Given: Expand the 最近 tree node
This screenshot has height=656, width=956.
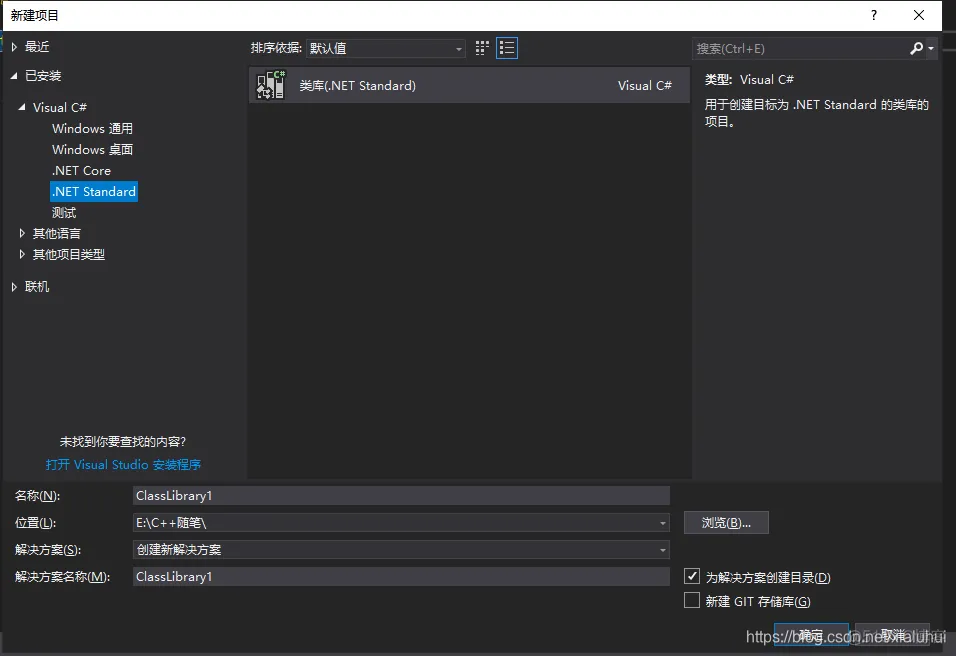Looking at the screenshot, I should 14,47.
